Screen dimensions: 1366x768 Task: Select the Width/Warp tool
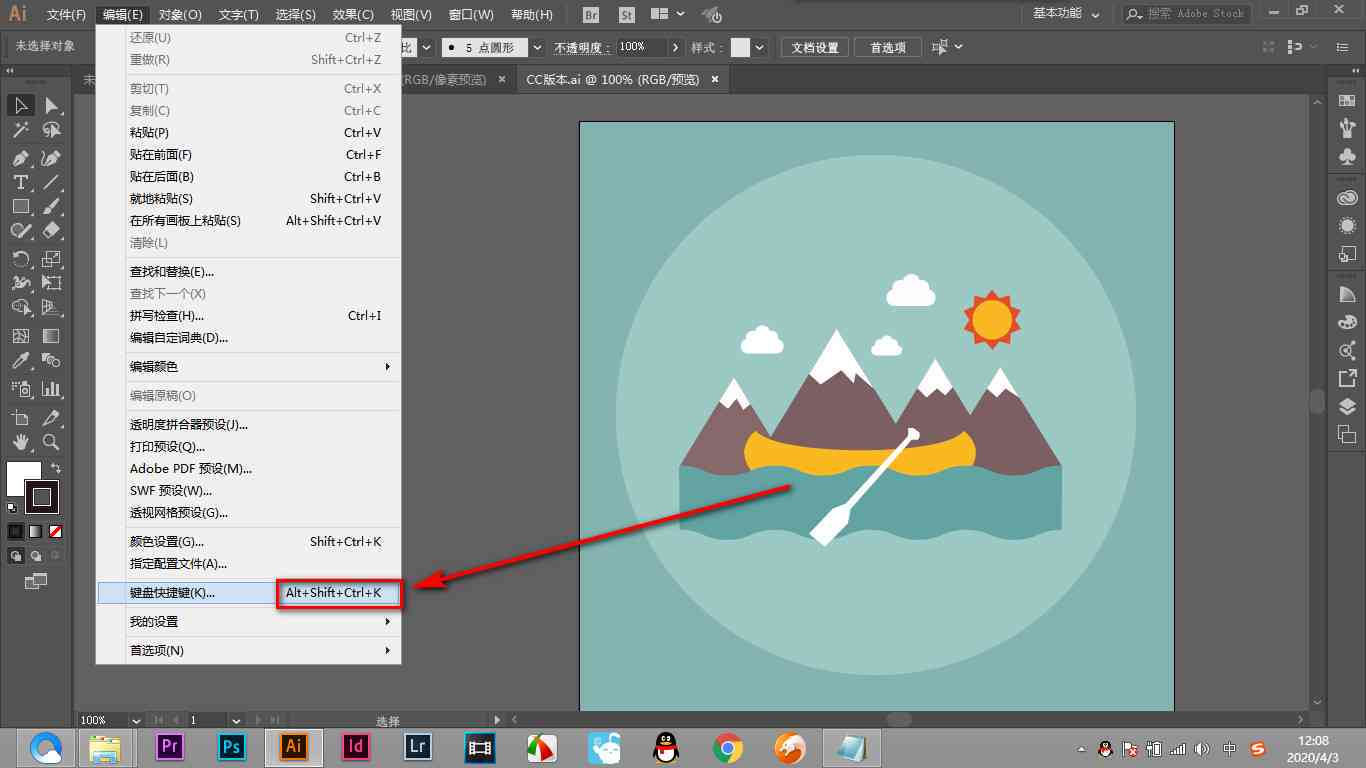point(20,283)
